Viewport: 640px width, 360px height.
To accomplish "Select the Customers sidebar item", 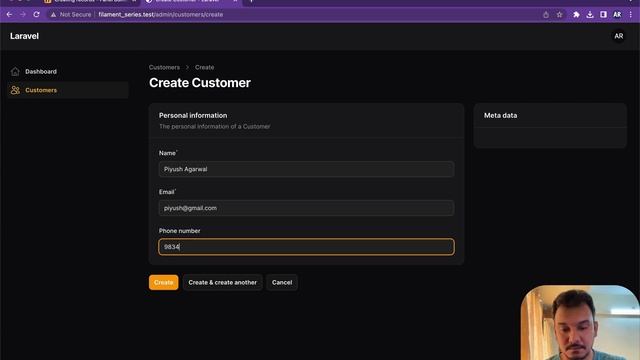I will 68,90.
